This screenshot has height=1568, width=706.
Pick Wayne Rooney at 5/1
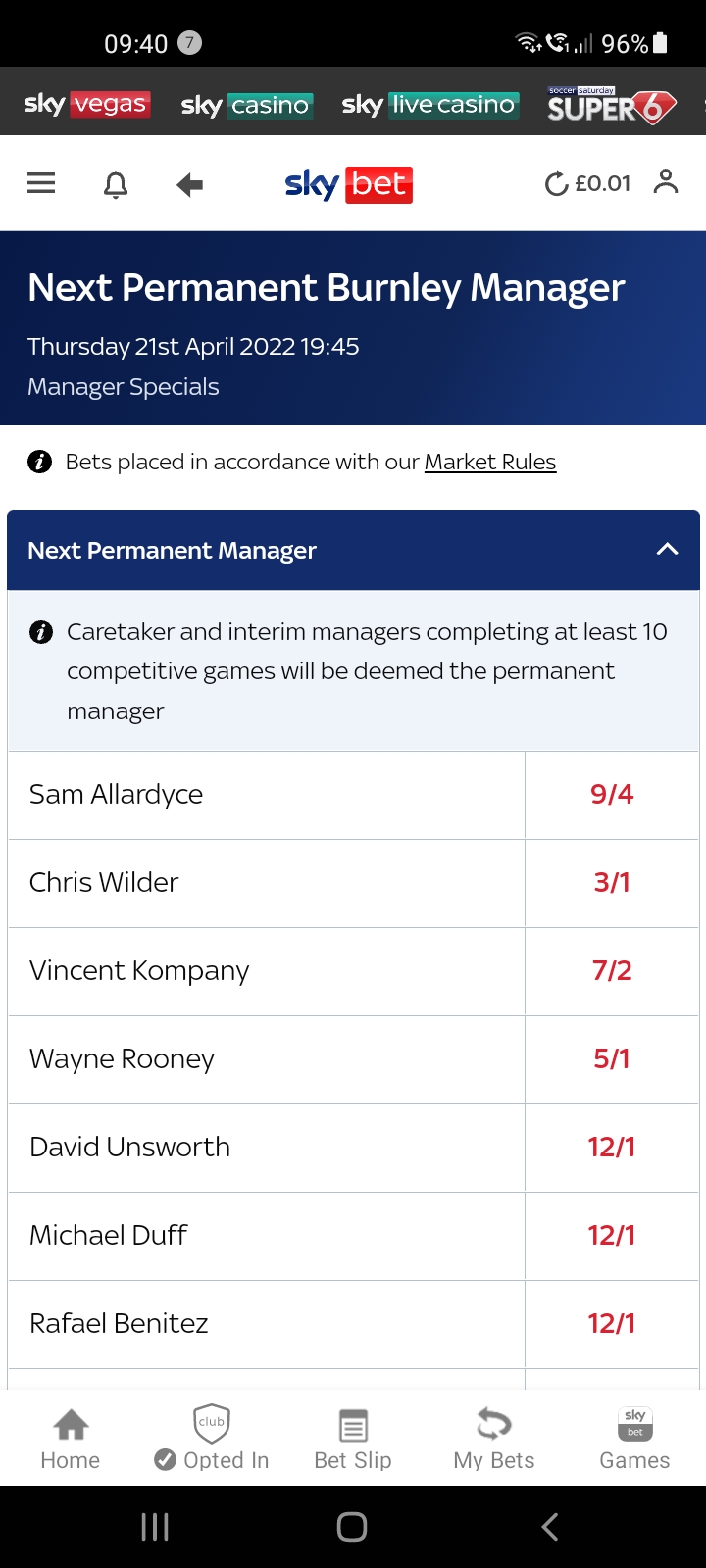(x=611, y=1059)
